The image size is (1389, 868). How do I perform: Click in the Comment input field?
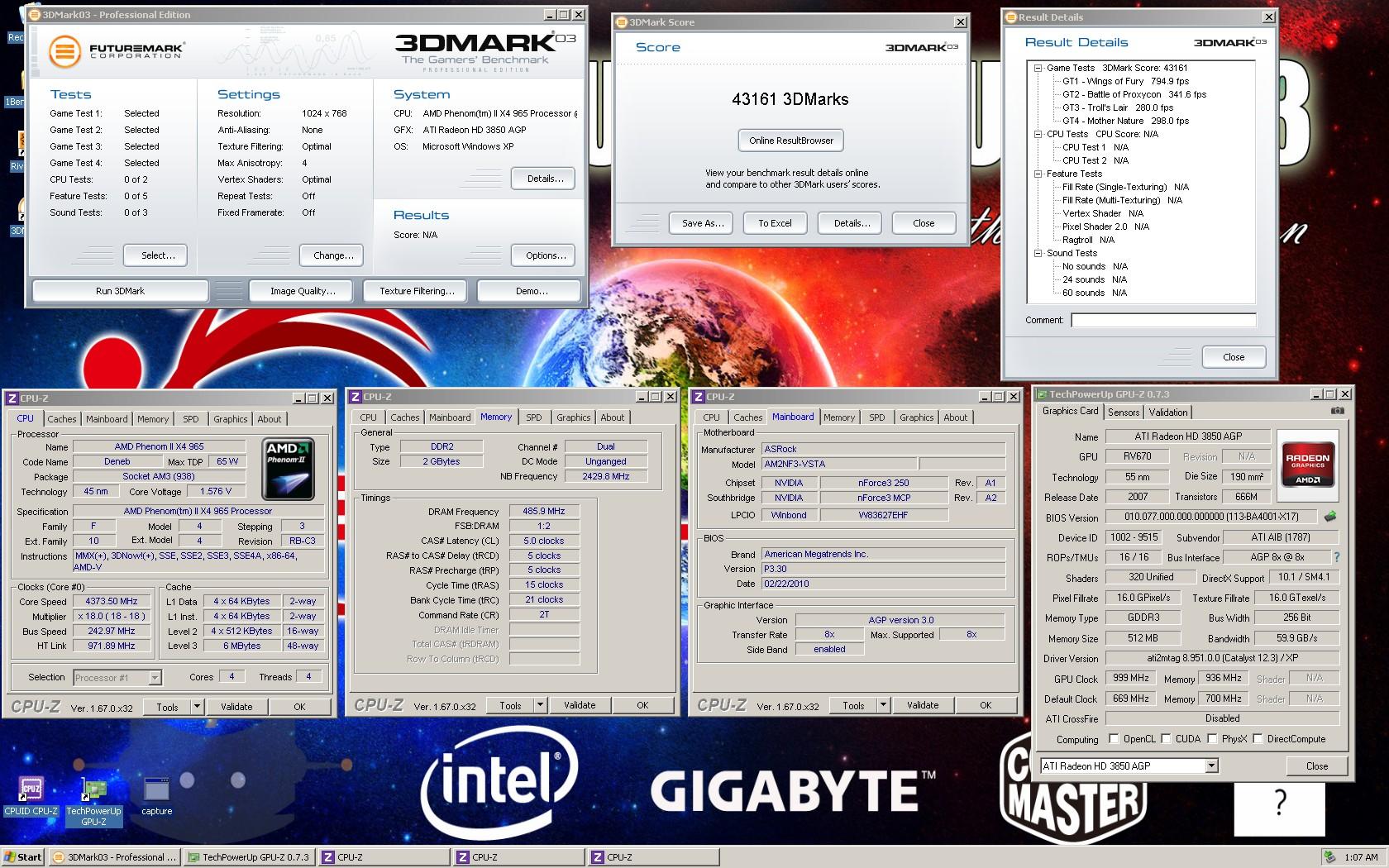[x=1163, y=320]
